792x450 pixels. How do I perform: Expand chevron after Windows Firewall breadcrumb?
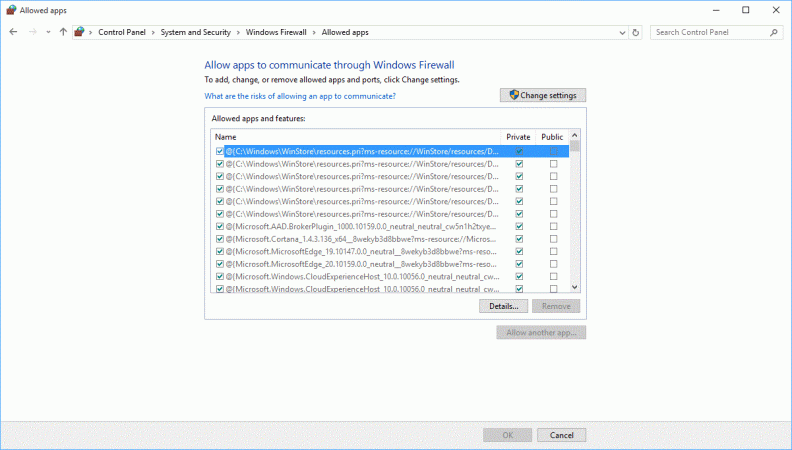pyautogui.click(x=314, y=32)
